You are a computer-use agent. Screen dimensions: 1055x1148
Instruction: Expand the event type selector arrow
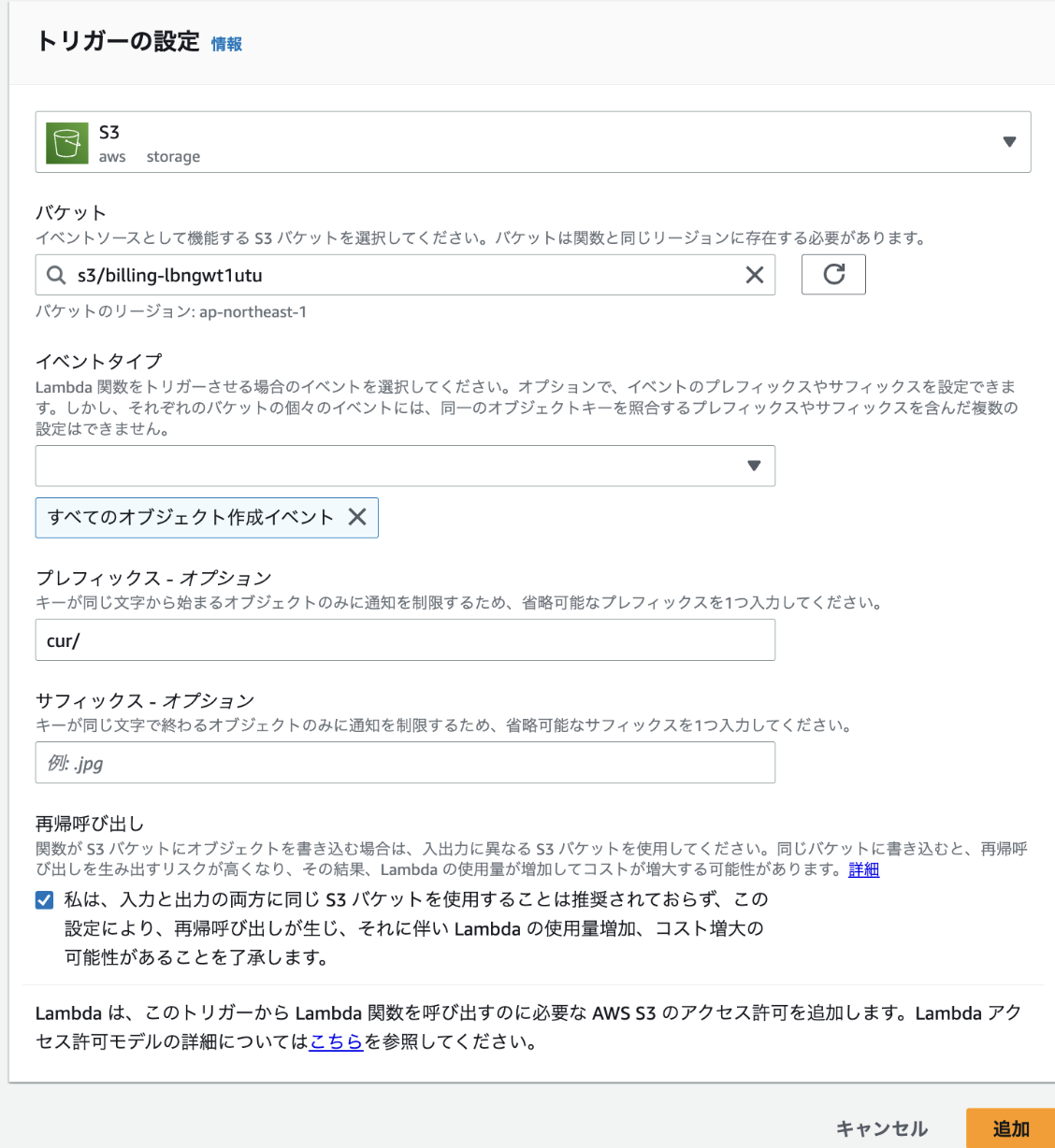tap(754, 466)
